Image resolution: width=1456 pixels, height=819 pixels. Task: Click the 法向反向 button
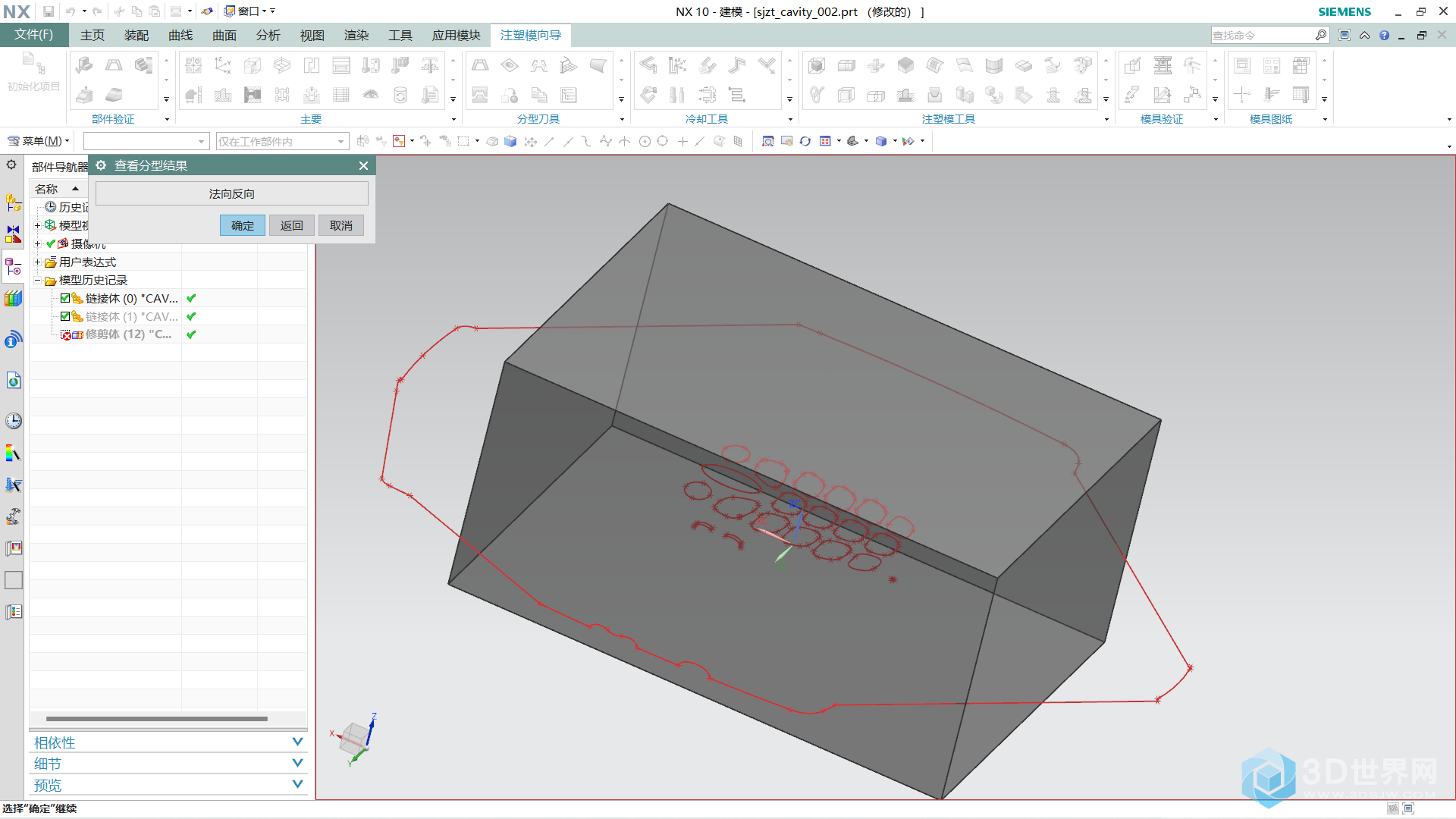pyautogui.click(x=232, y=193)
